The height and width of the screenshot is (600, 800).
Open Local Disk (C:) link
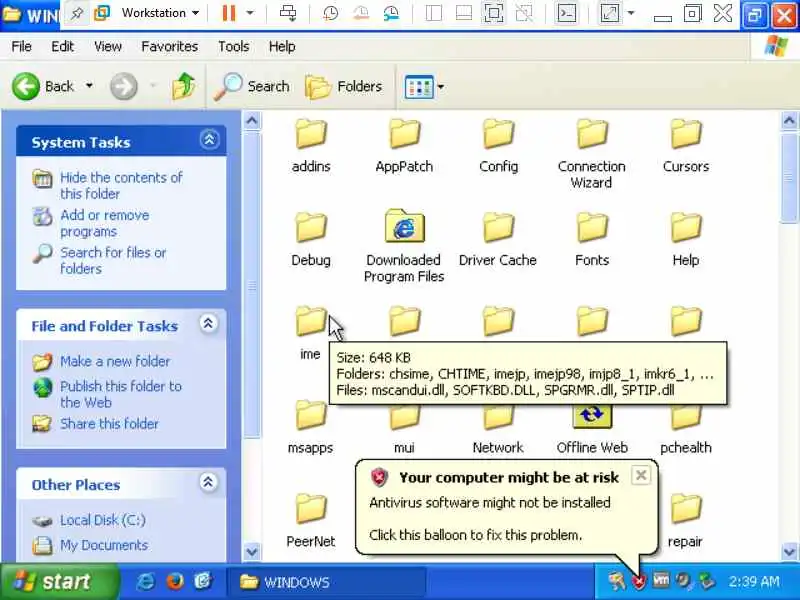pos(103,520)
